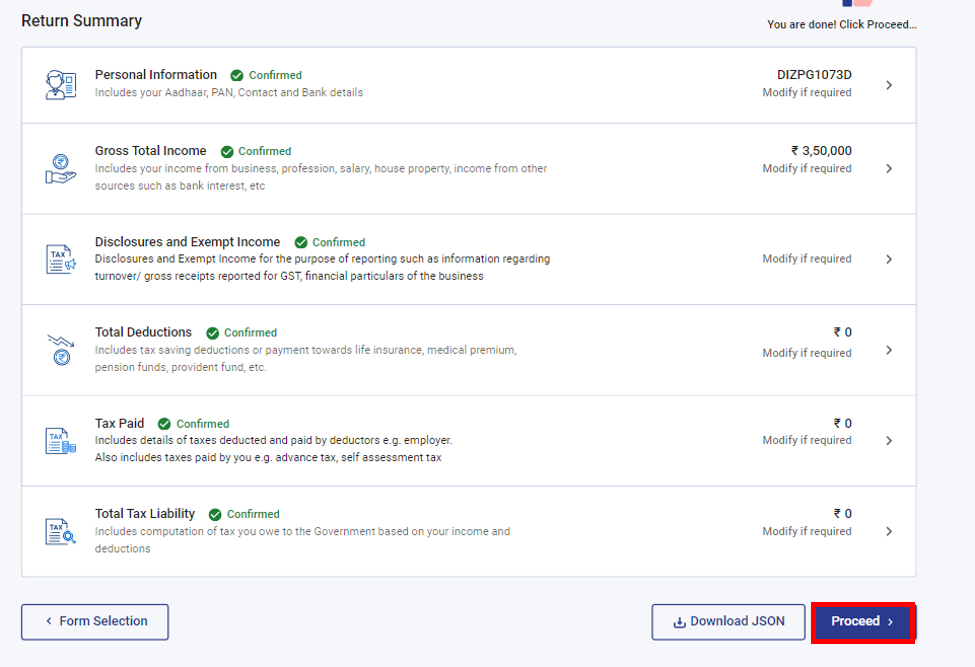Select the Total Deductions heading

(143, 332)
